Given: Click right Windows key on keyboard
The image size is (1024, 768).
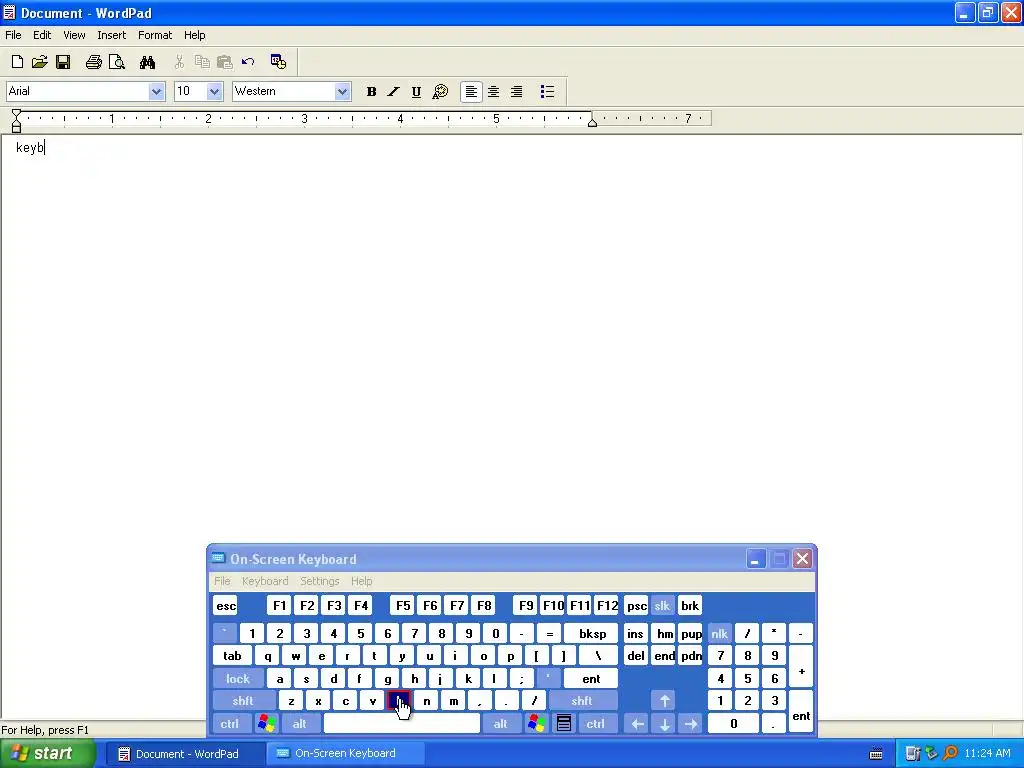Looking at the screenshot, I should pos(537,724).
